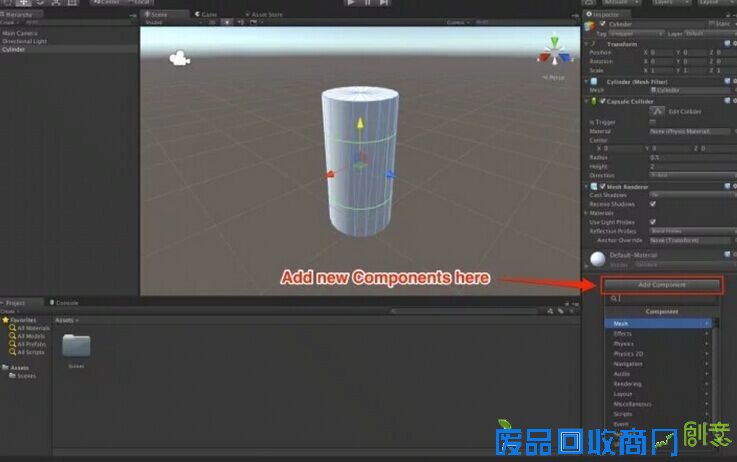The image size is (737, 462).
Task: Collapse the Cylinder Mesh Filter component
Action: tap(587, 82)
